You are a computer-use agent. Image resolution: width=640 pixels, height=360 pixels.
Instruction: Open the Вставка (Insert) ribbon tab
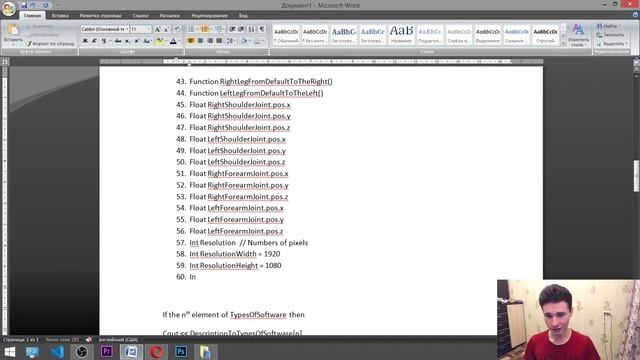click(60, 16)
